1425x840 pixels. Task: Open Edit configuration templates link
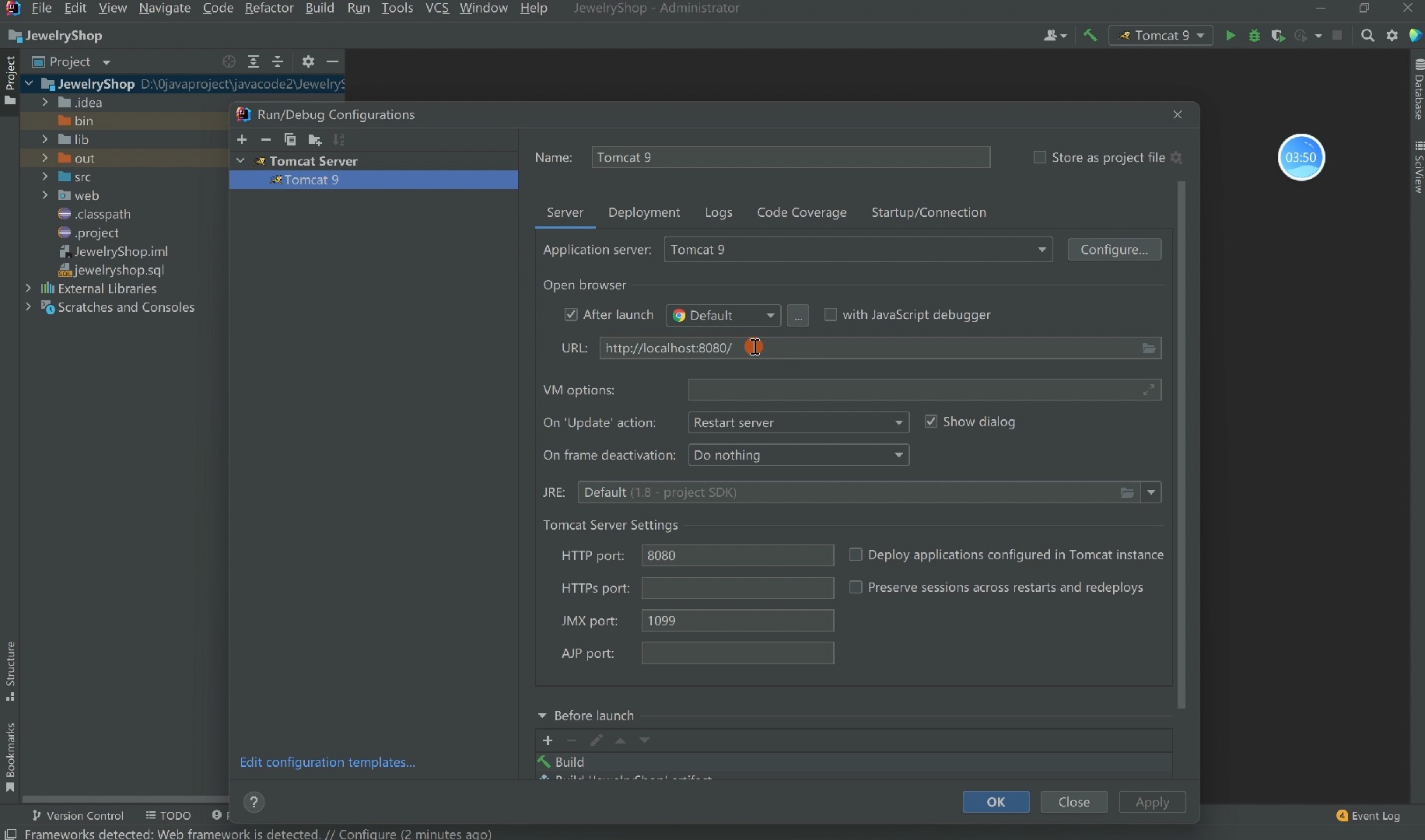pyautogui.click(x=327, y=762)
